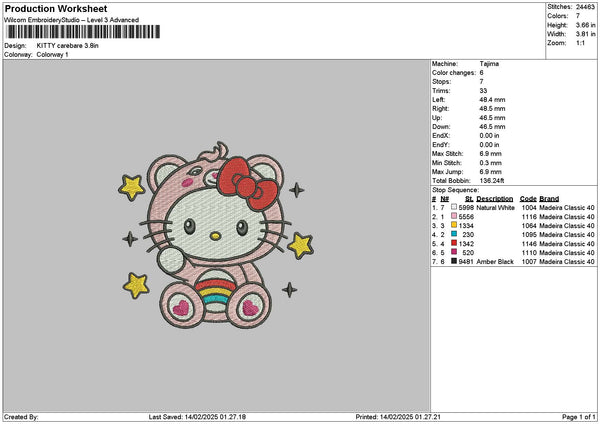
Task: Select the 'Code' column header
Action: coord(528,199)
